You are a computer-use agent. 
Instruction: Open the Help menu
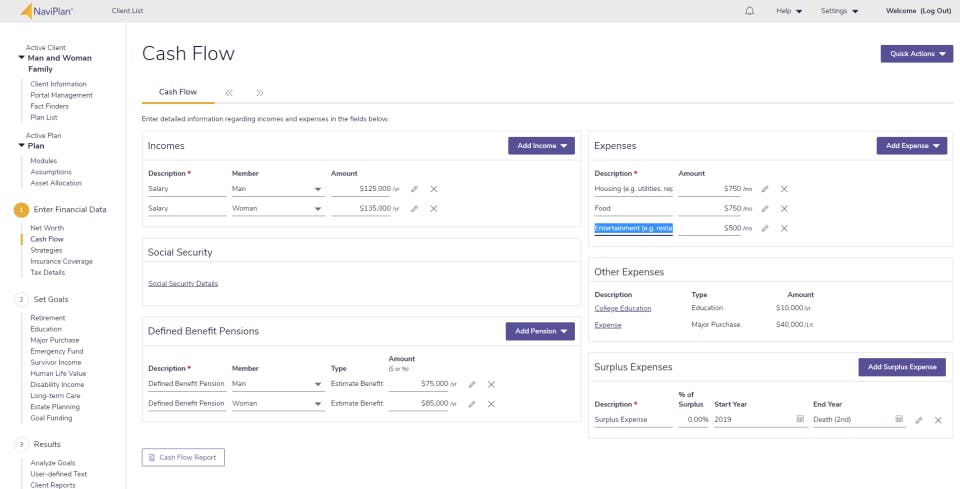point(788,11)
